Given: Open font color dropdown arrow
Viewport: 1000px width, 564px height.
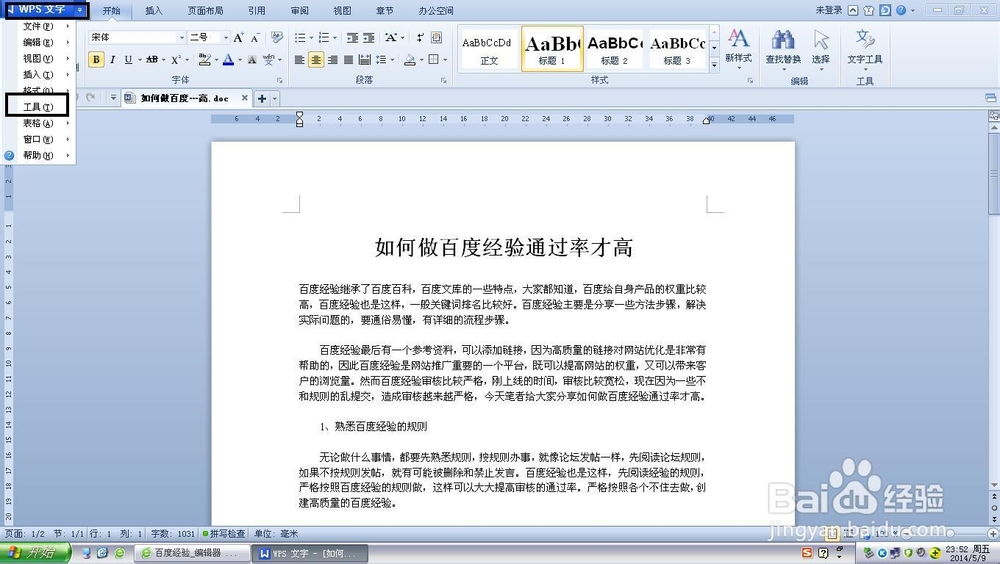Looking at the screenshot, I should (x=240, y=60).
